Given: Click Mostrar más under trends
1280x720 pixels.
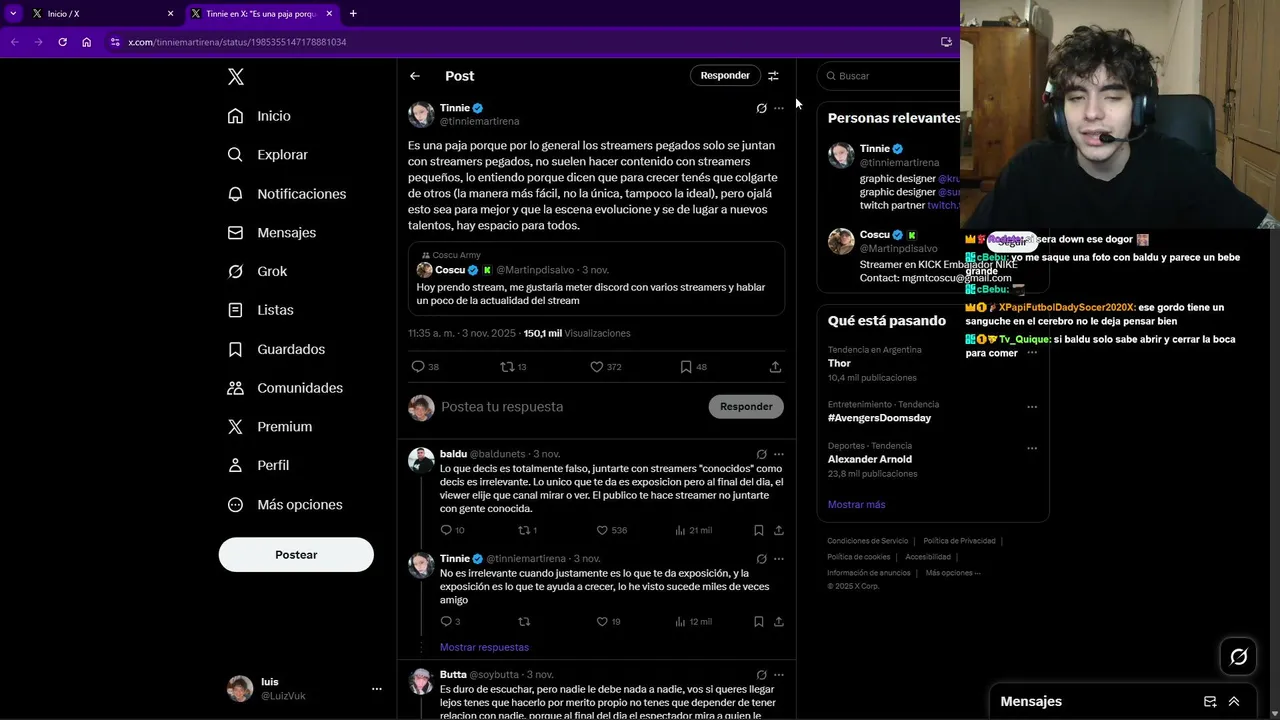Looking at the screenshot, I should pos(856,505).
